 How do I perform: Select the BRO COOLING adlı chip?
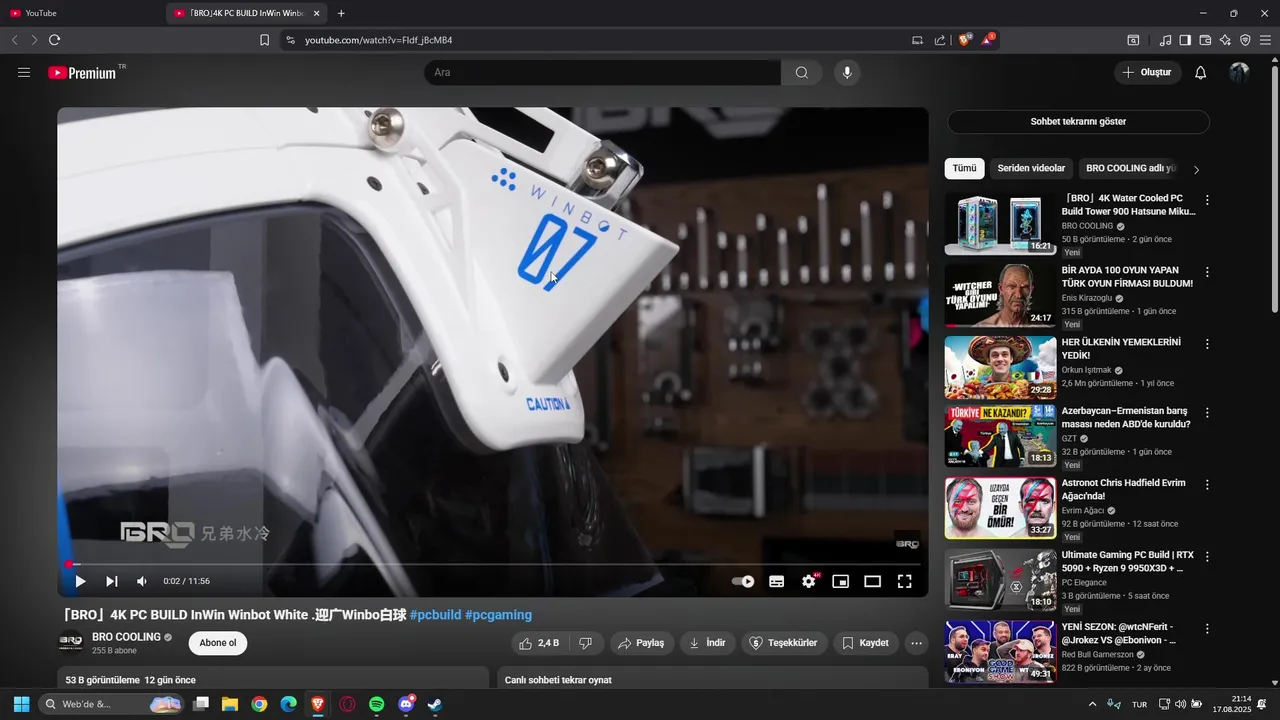(1131, 169)
